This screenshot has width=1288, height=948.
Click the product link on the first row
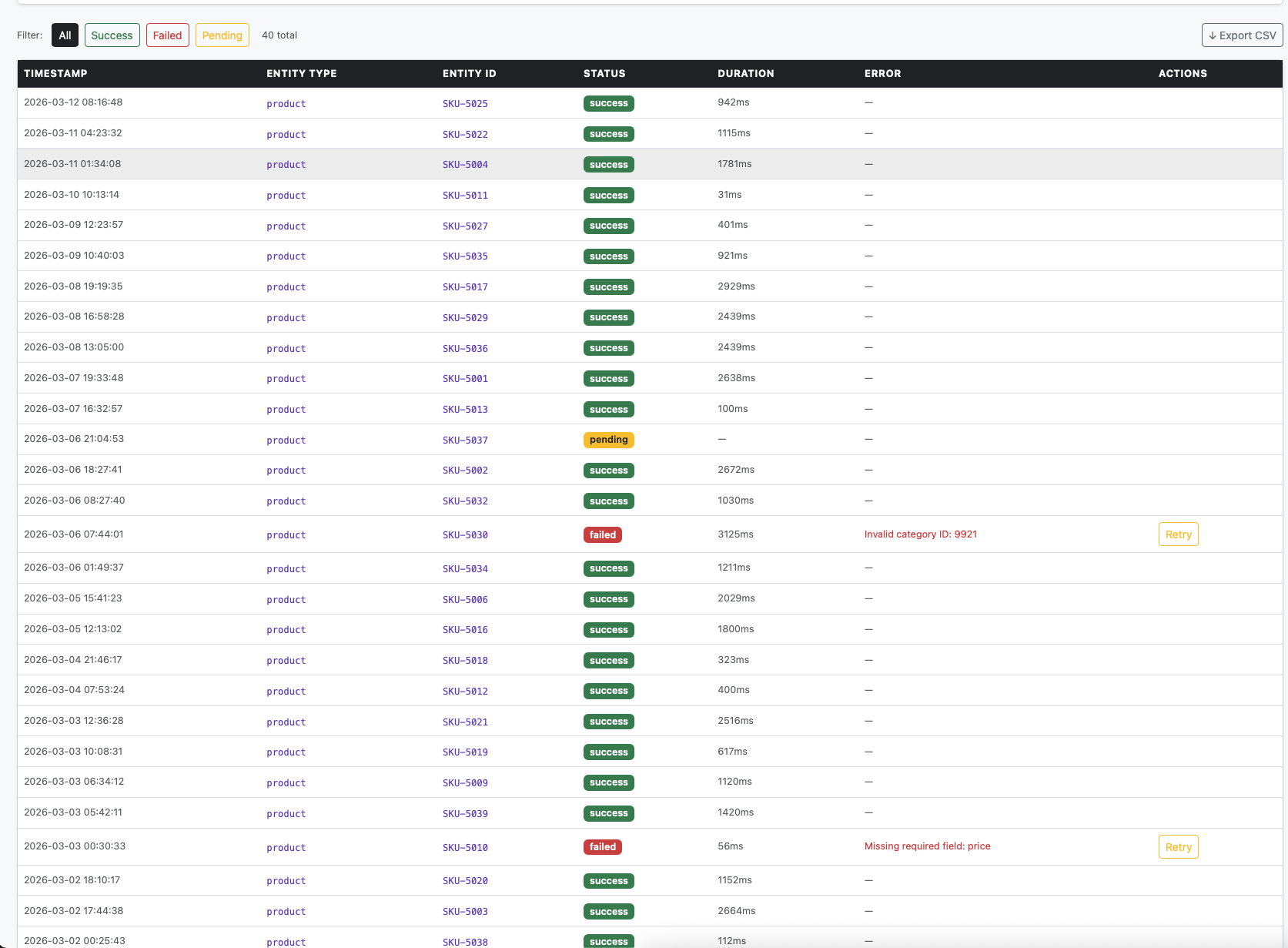pyautogui.click(x=286, y=103)
